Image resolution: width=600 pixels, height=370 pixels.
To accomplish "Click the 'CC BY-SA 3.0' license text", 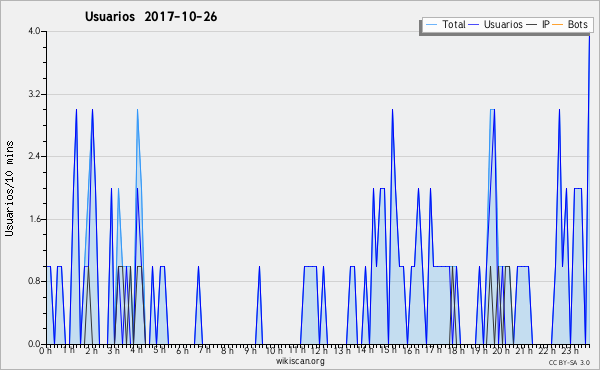I will coord(569,363).
